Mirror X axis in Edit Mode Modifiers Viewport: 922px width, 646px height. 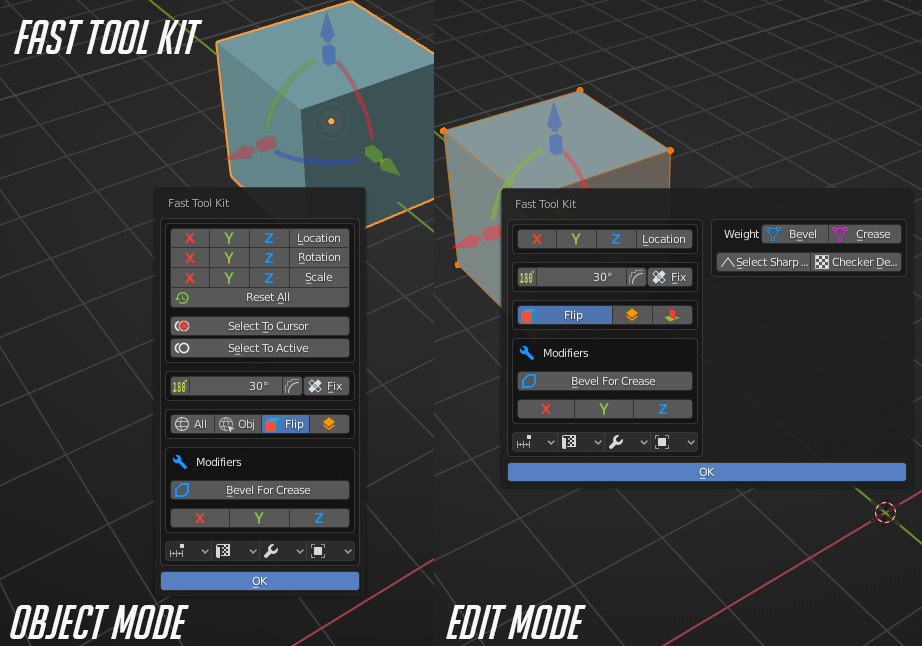tap(546, 409)
